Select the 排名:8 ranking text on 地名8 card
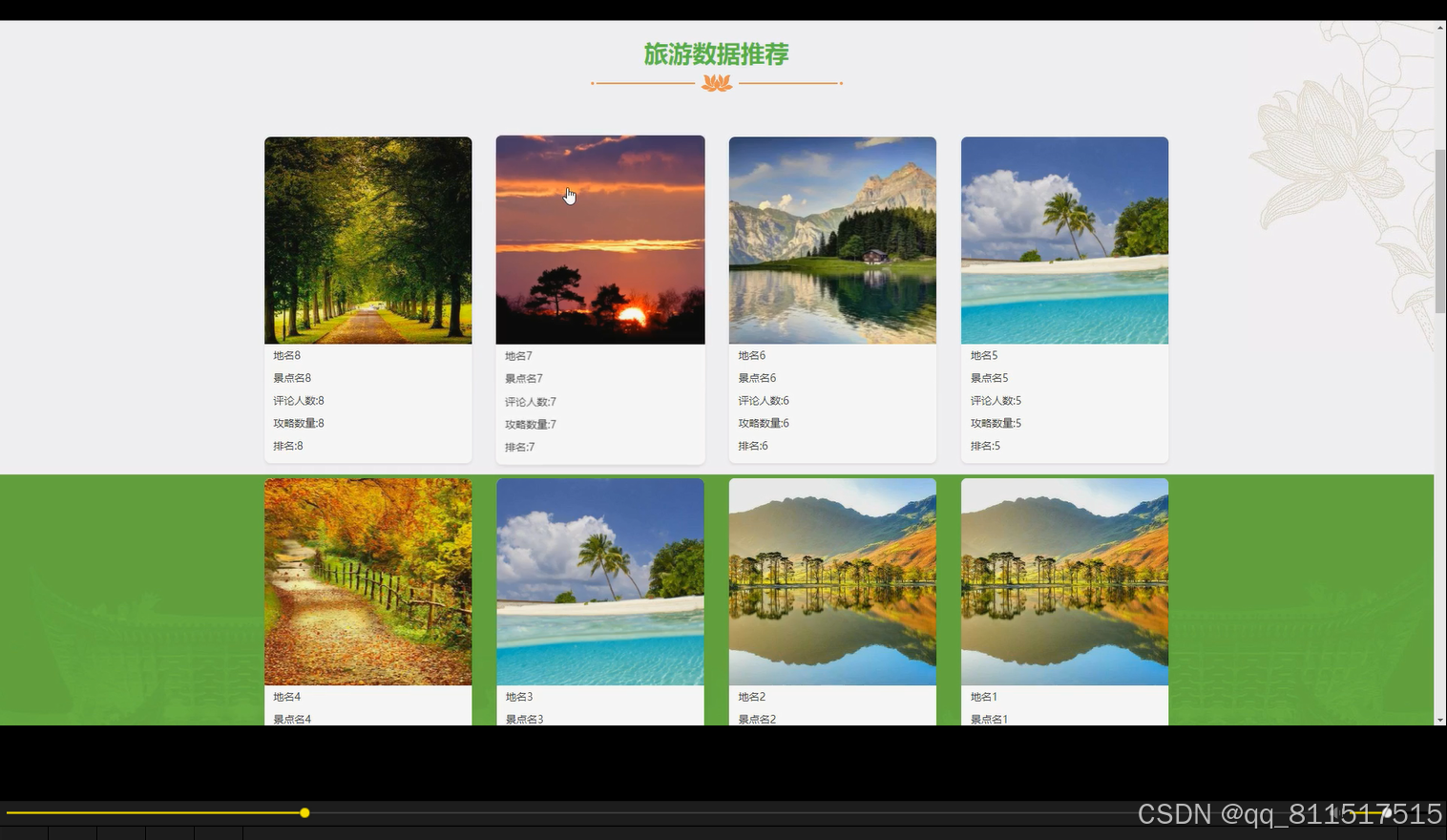The width and height of the screenshot is (1447, 840). coord(287,446)
